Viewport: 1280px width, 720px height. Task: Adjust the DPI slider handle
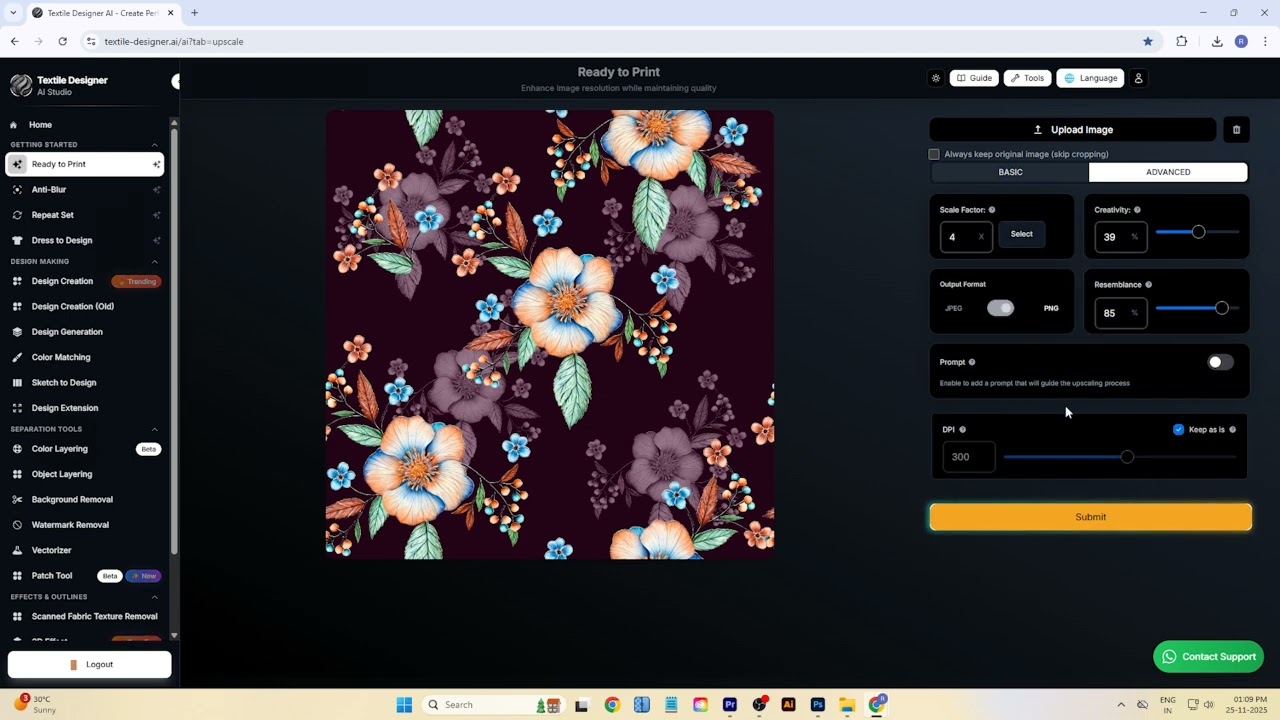(x=1127, y=457)
